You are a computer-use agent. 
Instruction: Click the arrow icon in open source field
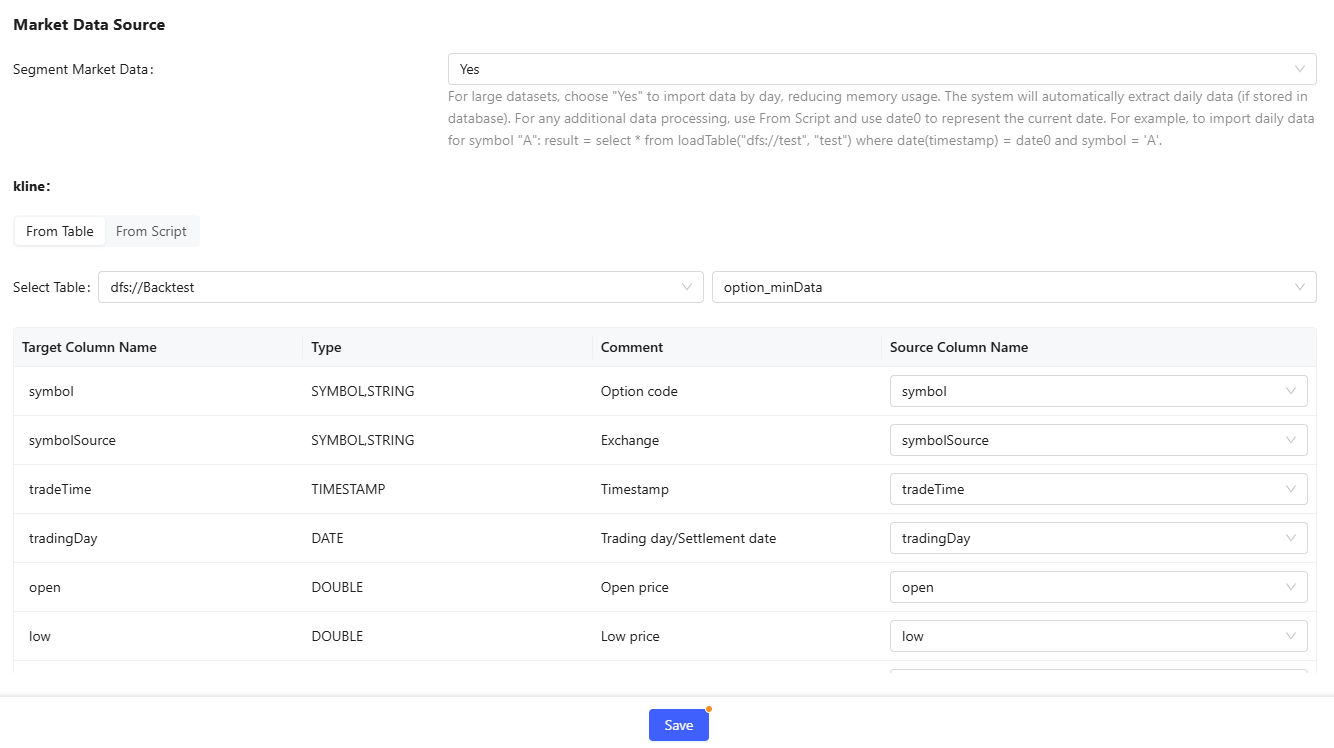pos(1291,587)
